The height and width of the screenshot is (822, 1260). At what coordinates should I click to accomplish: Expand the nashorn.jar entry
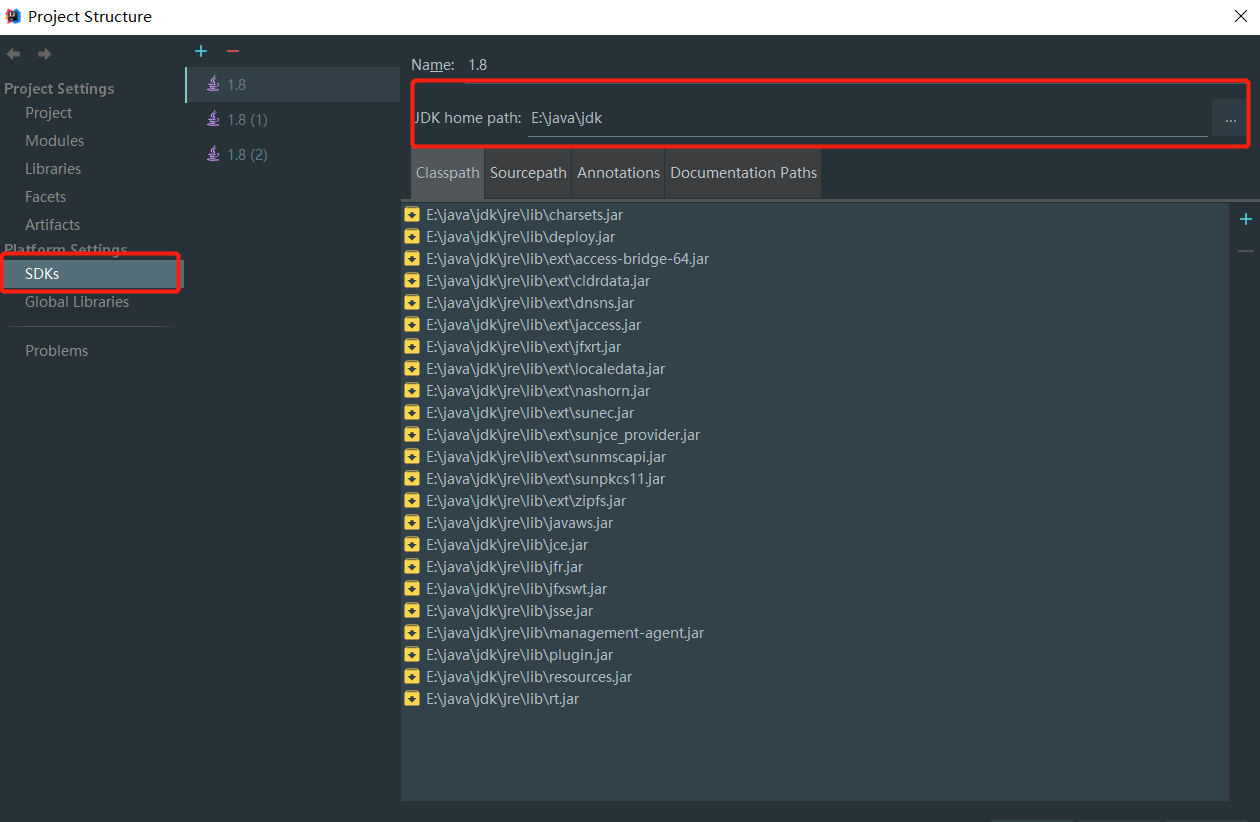tap(412, 390)
